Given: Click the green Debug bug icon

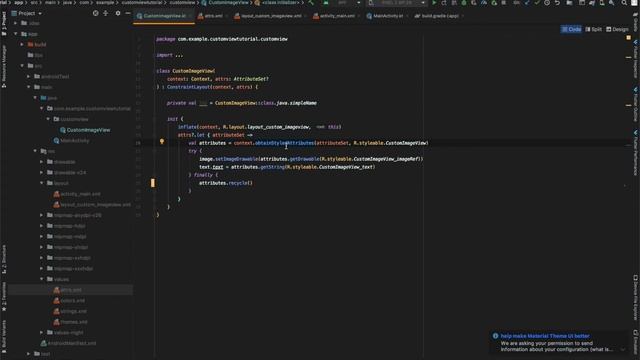Looking at the screenshot, I should coord(464,3).
